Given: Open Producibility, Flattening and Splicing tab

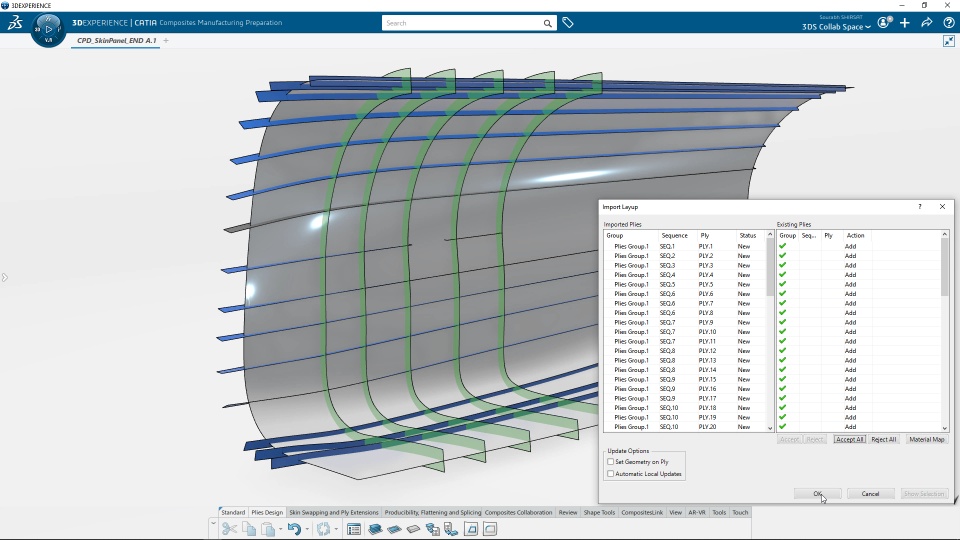Looking at the screenshot, I should [433, 512].
